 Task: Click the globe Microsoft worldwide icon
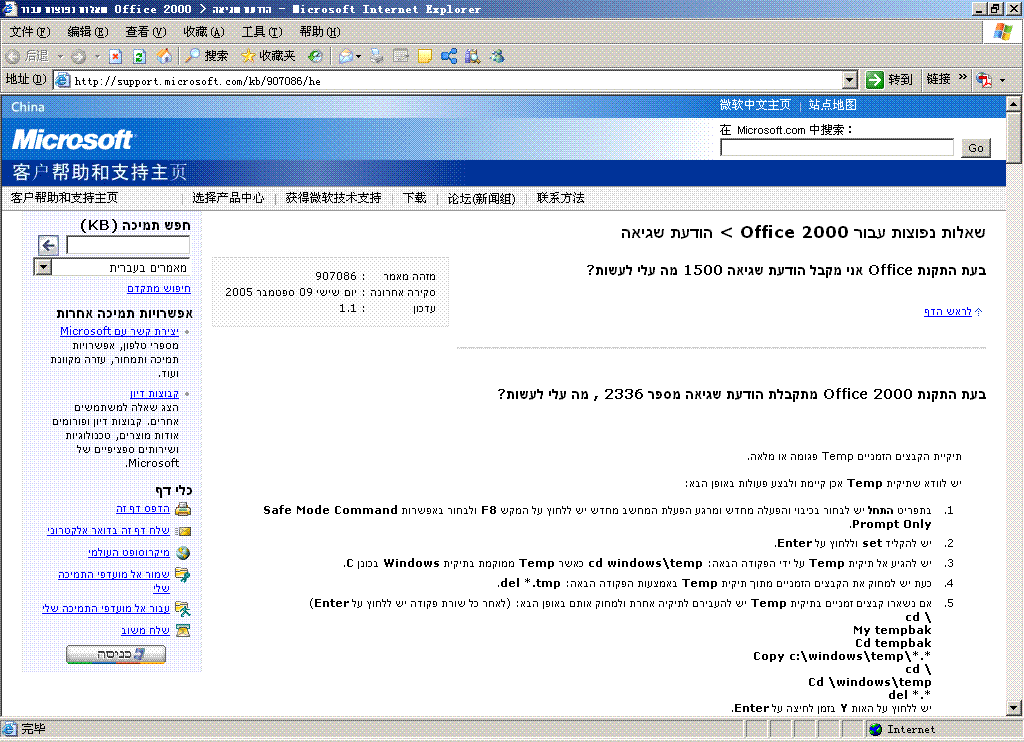pyautogui.click(x=184, y=553)
